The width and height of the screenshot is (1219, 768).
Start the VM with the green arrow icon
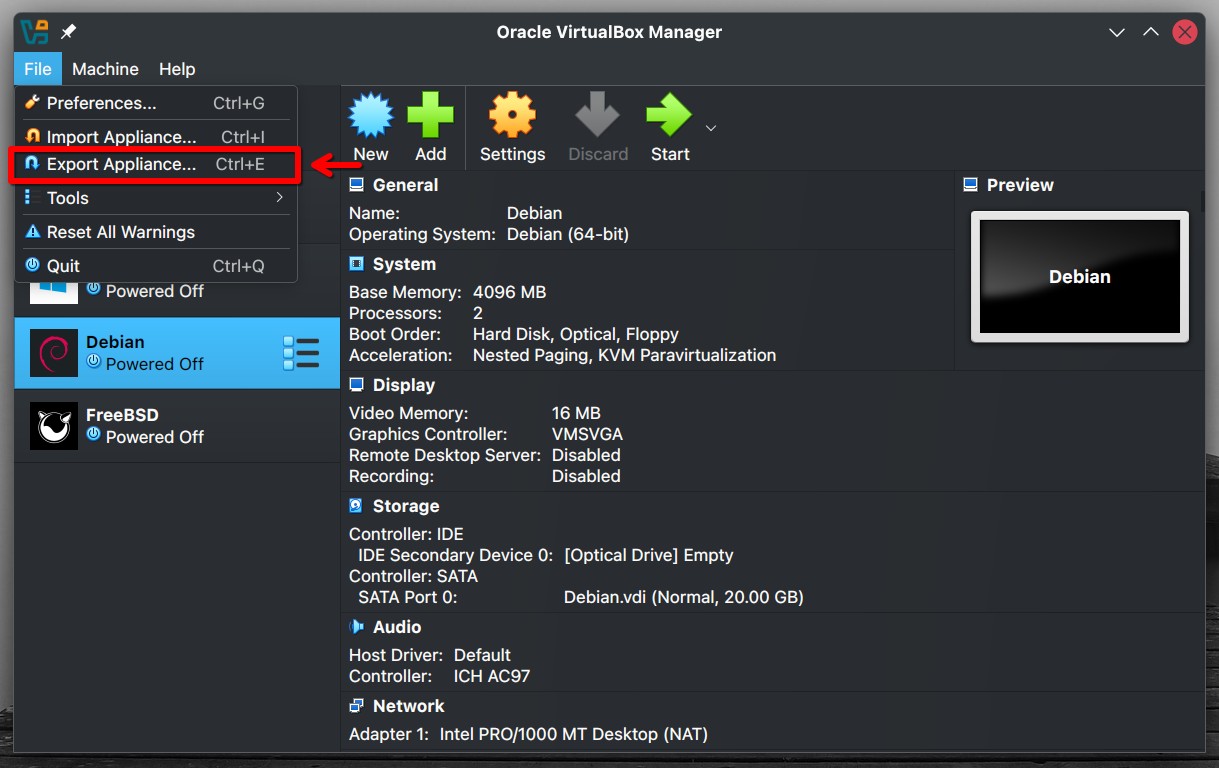(x=669, y=114)
